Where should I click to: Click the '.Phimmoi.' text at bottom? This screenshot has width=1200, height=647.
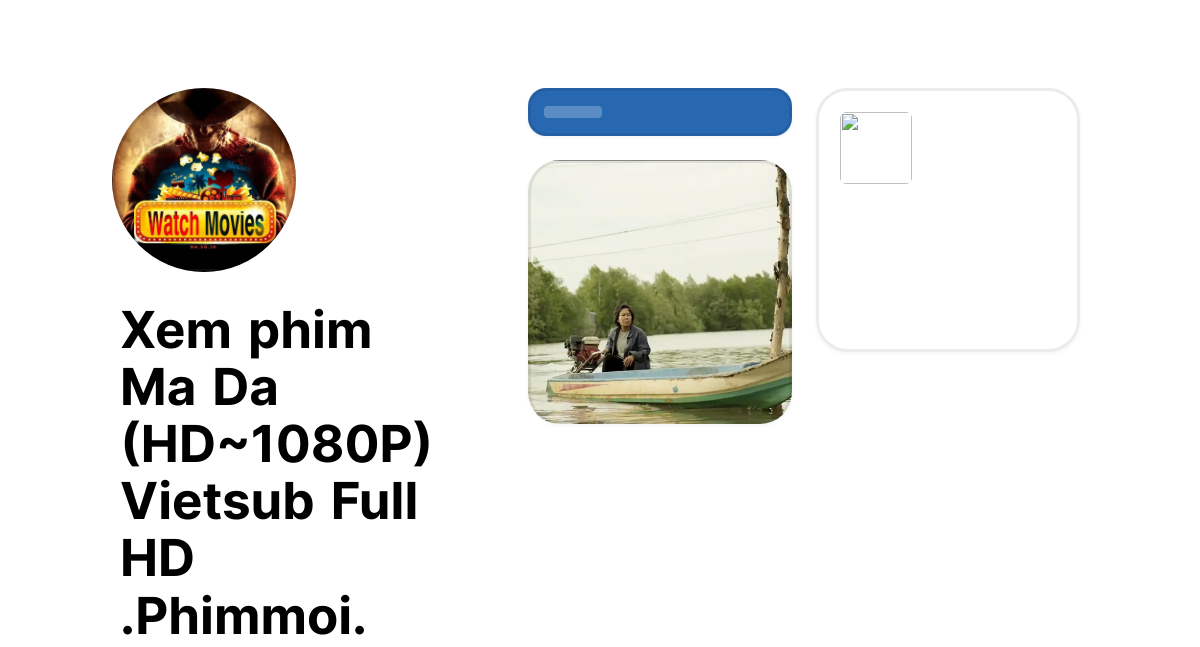tap(243, 617)
